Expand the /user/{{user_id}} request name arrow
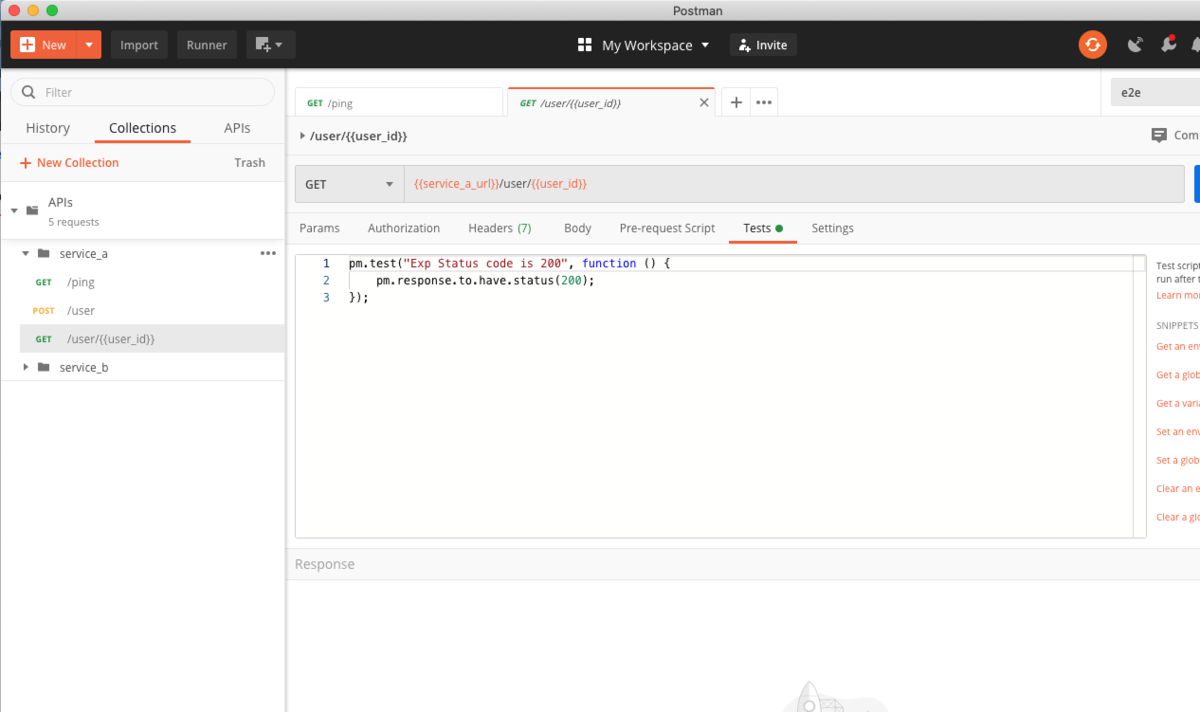1200x712 pixels. pyautogui.click(x=303, y=136)
